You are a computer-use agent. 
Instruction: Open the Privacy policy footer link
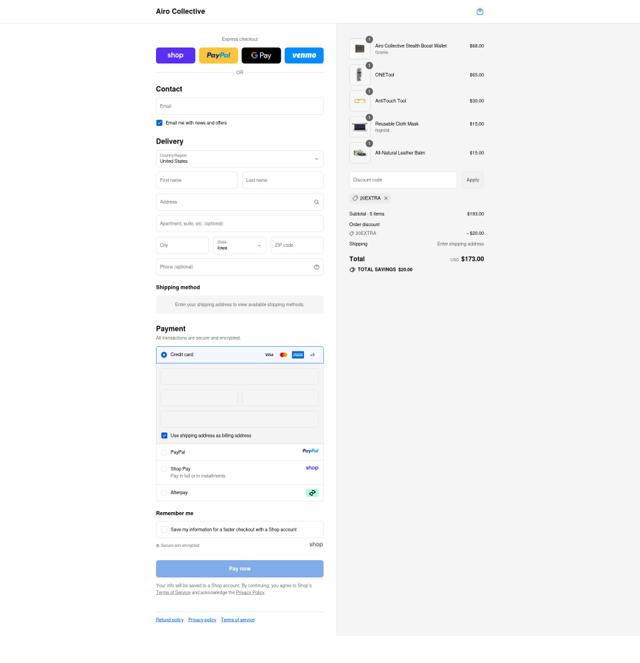pos(202,620)
